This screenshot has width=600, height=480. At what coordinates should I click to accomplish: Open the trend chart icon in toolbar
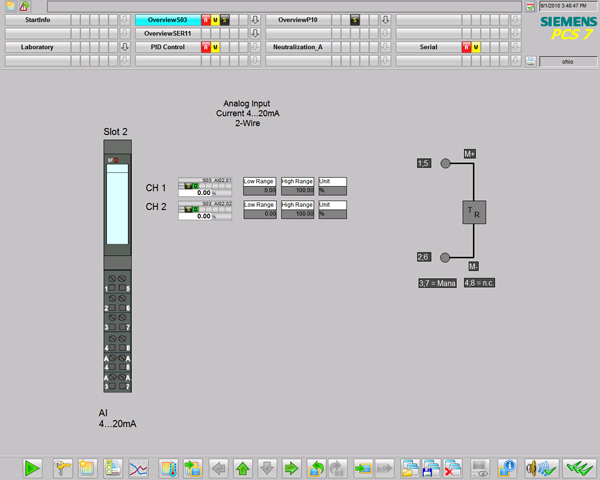pyautogui.click(x=140, y=467)
